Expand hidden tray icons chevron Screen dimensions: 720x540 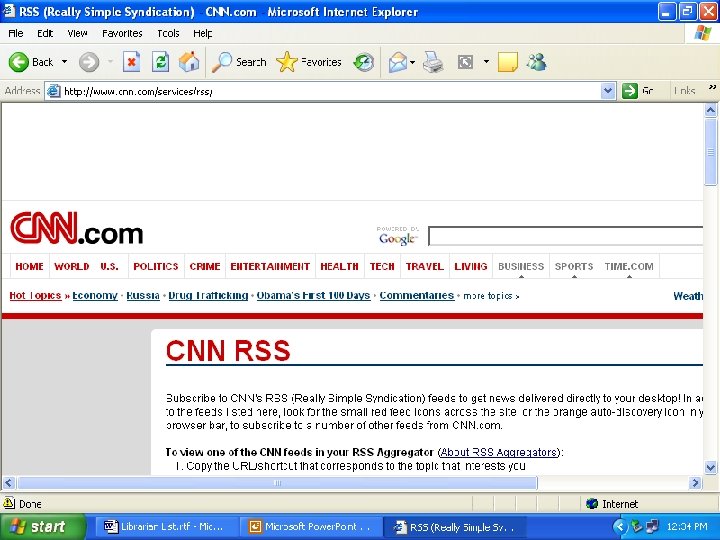click(620, 526)
